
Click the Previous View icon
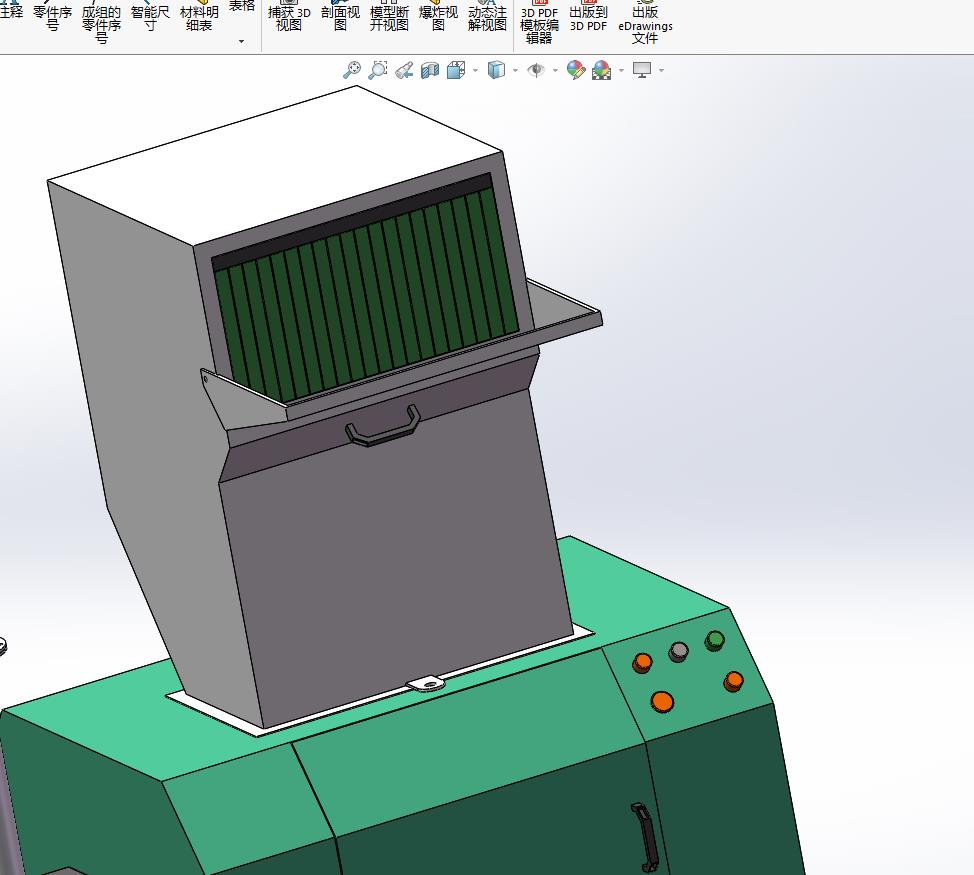pyautogui.click(x=404, y=70)
